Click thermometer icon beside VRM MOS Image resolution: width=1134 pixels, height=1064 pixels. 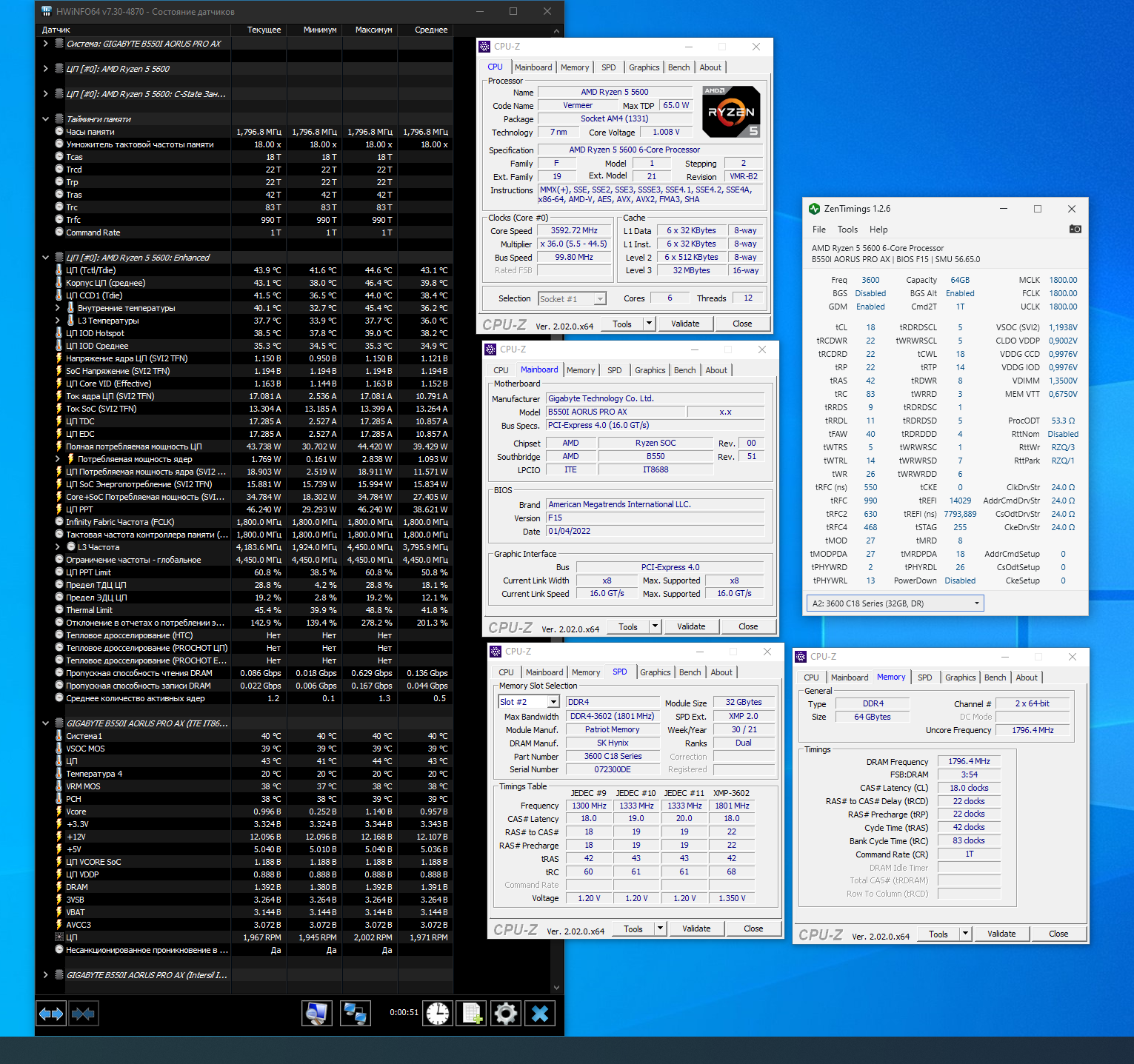(x=59, y=786)
